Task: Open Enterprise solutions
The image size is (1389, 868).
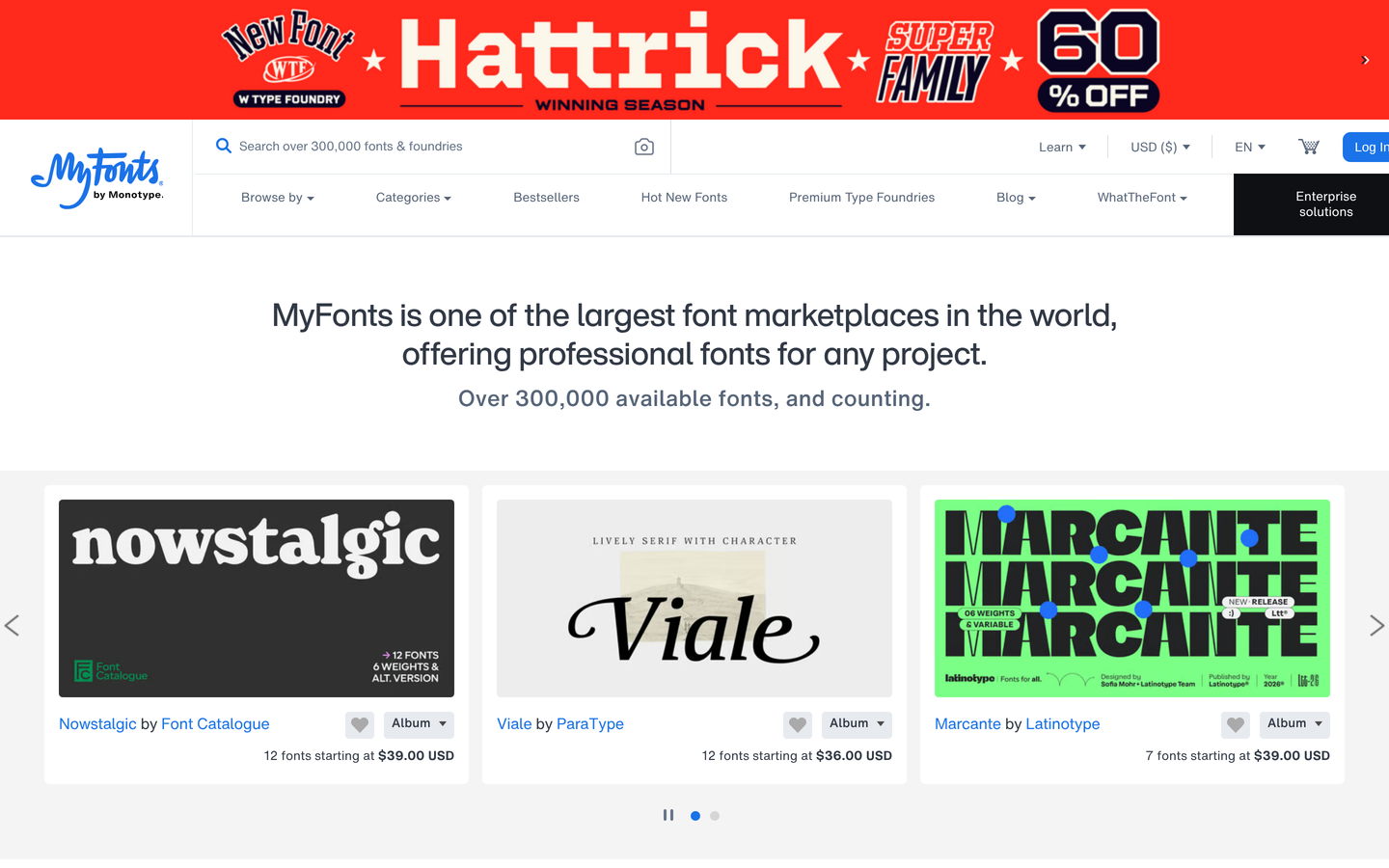Action: tap(1311, 204)
